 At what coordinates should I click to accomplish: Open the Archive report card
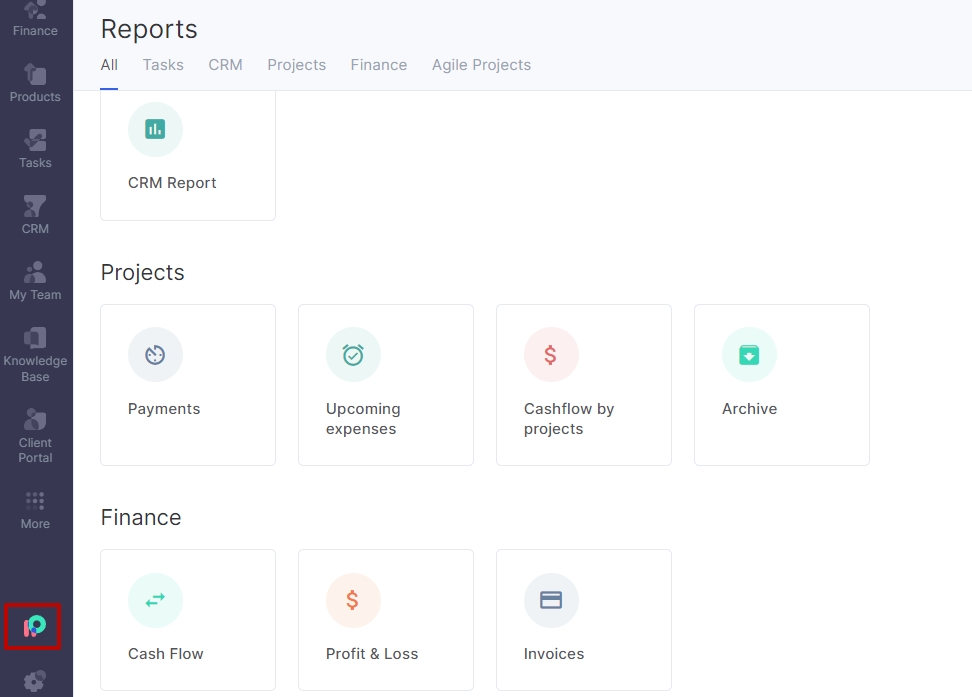click(782, 385)
